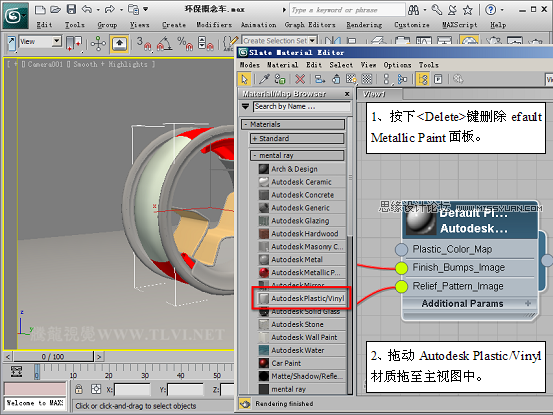Image resolution: width=553 pixels, height=415 pixels.
Task: Collapse the mental ray group
Action: click(x=297, y=155)
